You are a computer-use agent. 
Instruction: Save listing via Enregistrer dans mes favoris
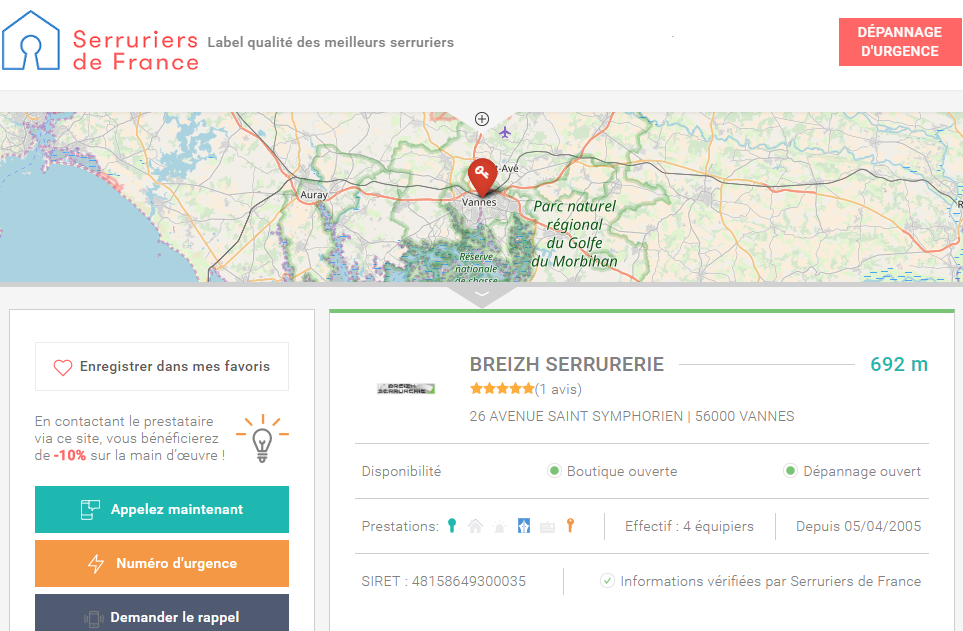162,366
